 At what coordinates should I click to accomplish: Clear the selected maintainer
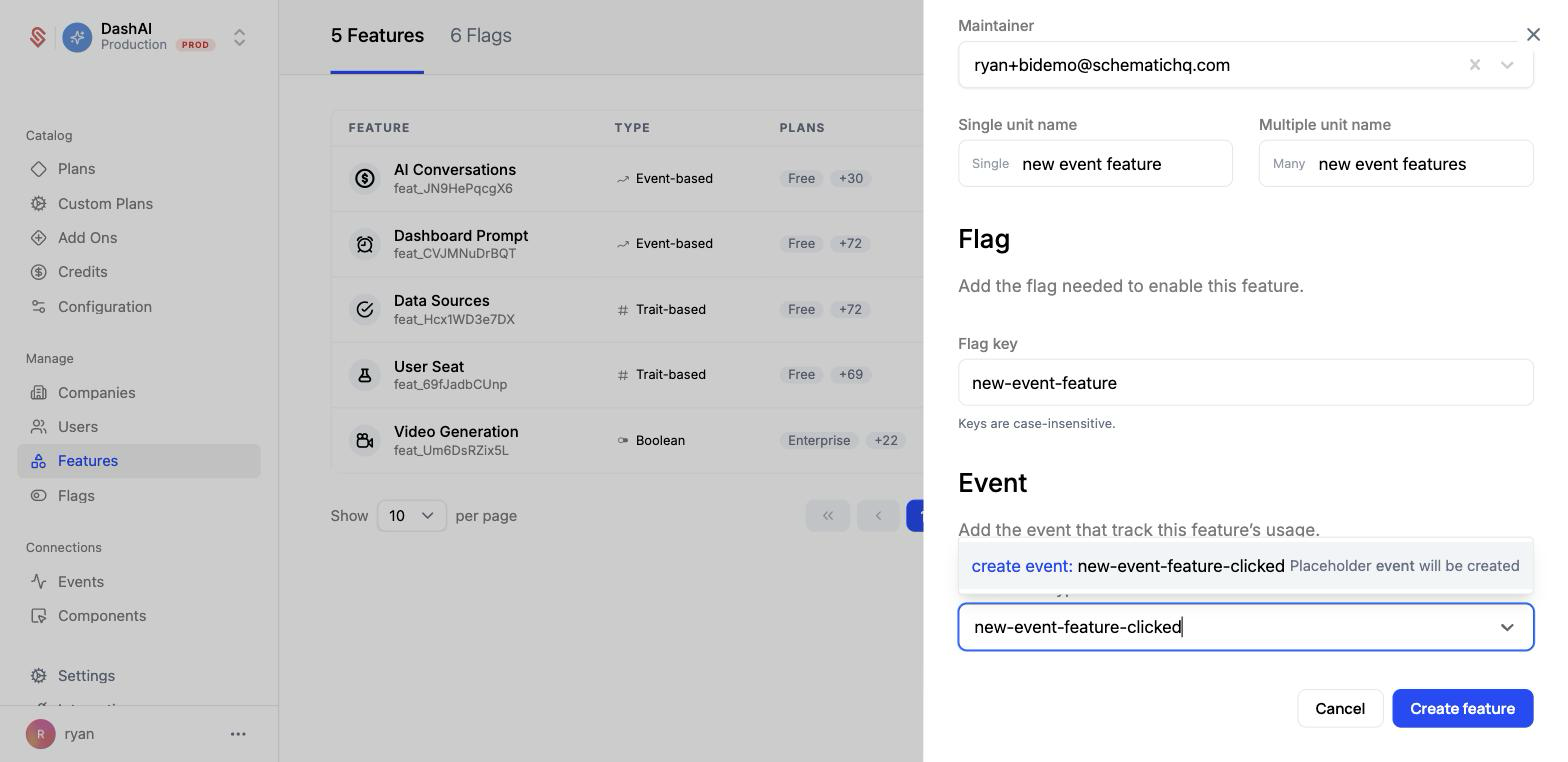tap(1474, 65)
